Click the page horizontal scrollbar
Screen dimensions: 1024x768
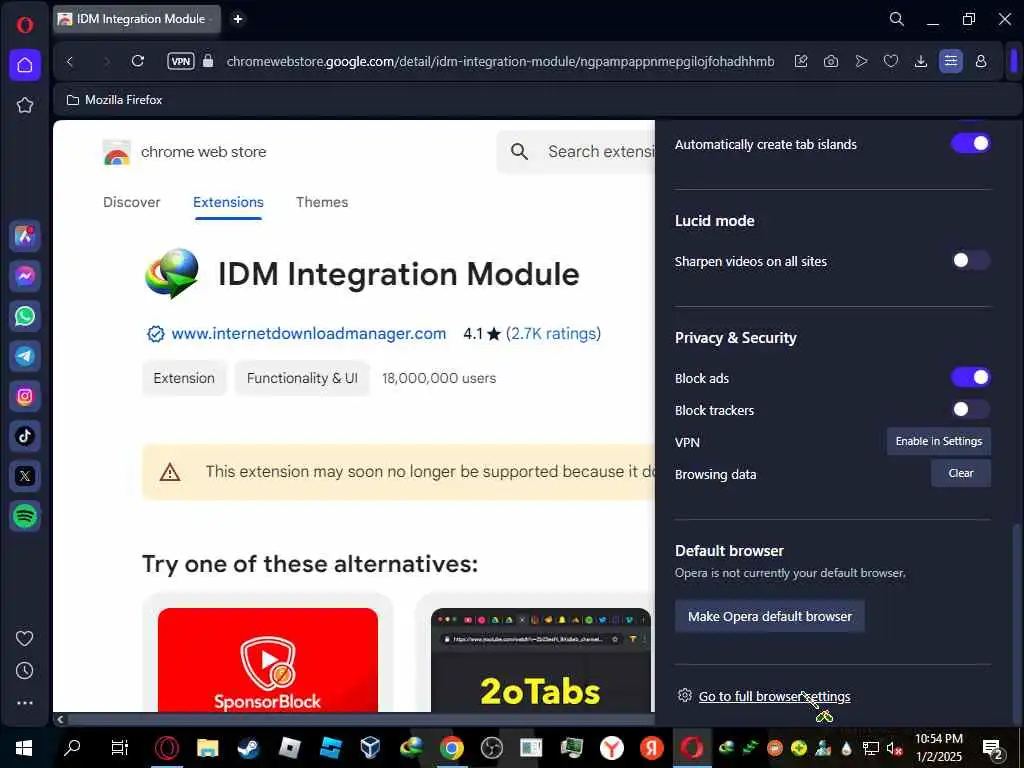click(361, 720)
